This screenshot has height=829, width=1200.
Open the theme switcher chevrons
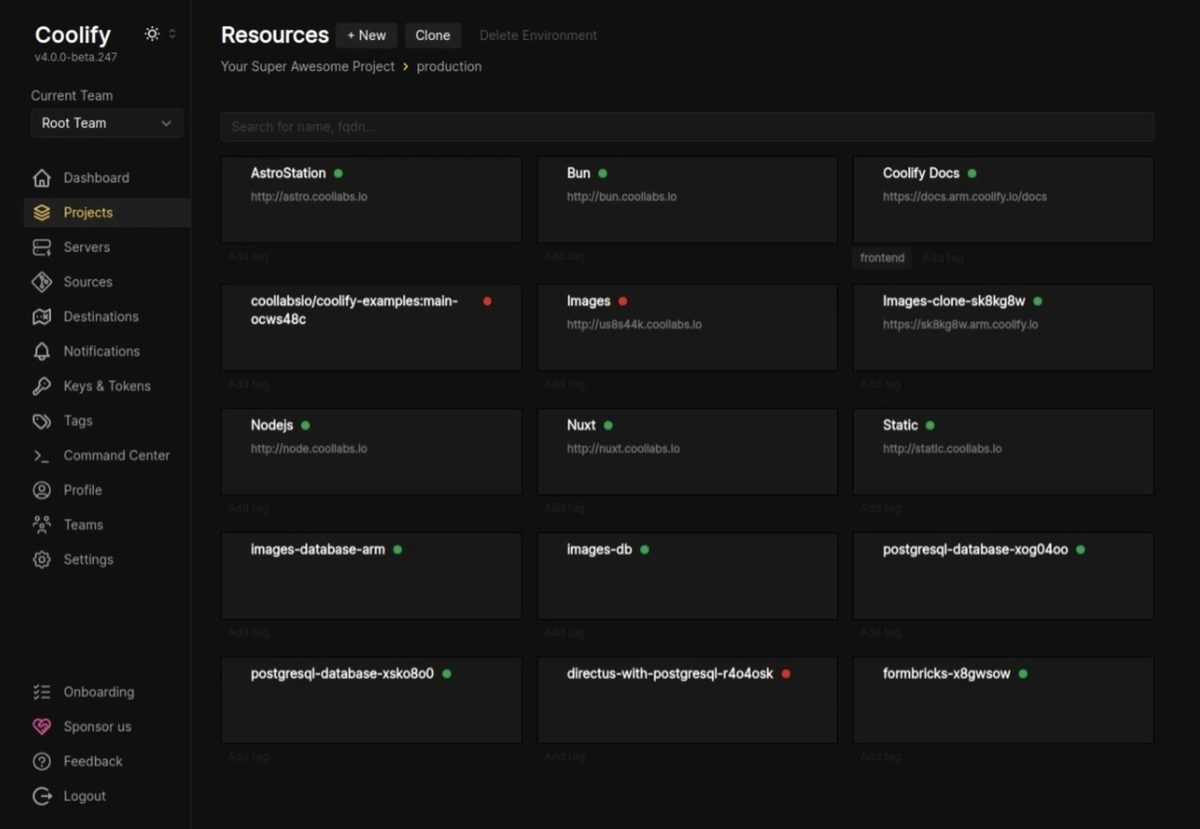pyautogui.click(x=172, y=34)
